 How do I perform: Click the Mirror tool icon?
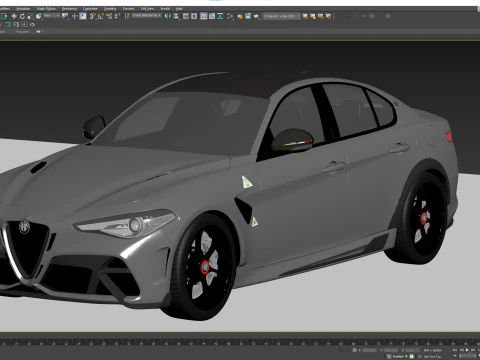pos(168,16)
